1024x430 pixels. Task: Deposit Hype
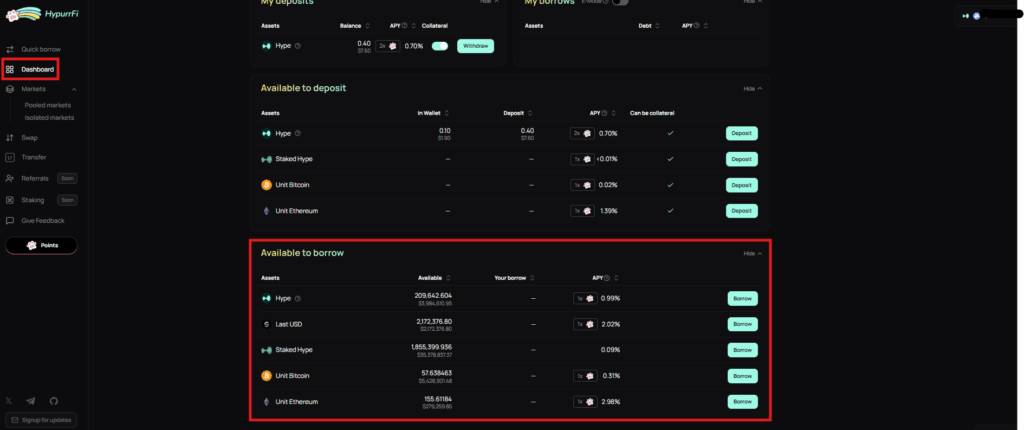click(x=742, y=133)
